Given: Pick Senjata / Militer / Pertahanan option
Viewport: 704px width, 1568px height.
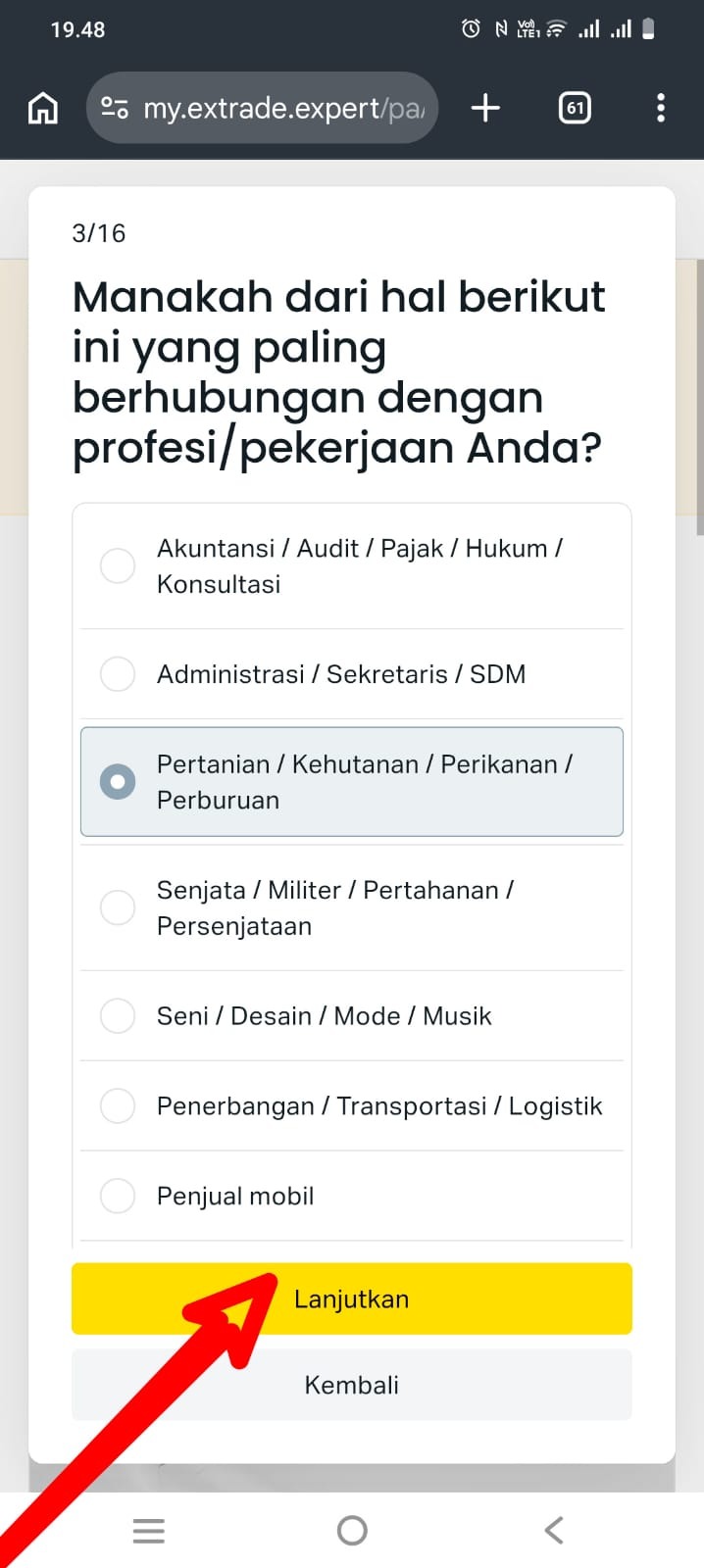Looking at the screenshot, I should 118,907.
